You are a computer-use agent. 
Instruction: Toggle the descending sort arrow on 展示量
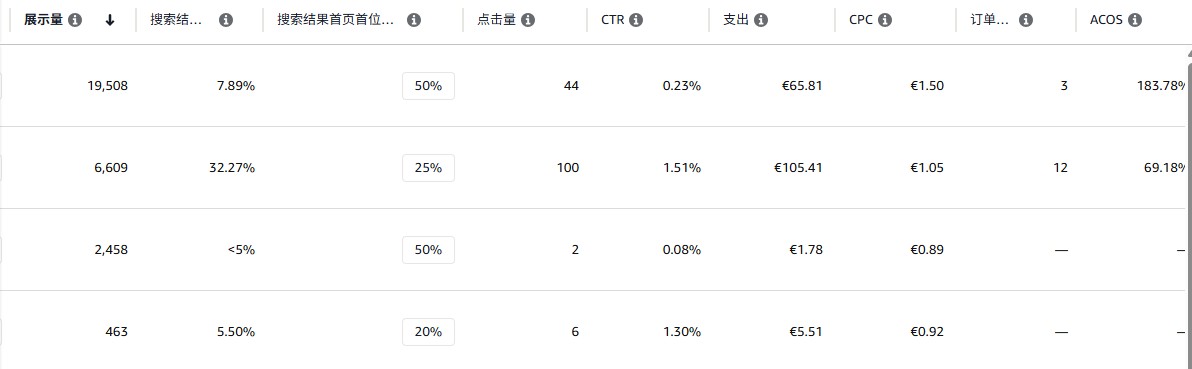[x=110, y=21]
